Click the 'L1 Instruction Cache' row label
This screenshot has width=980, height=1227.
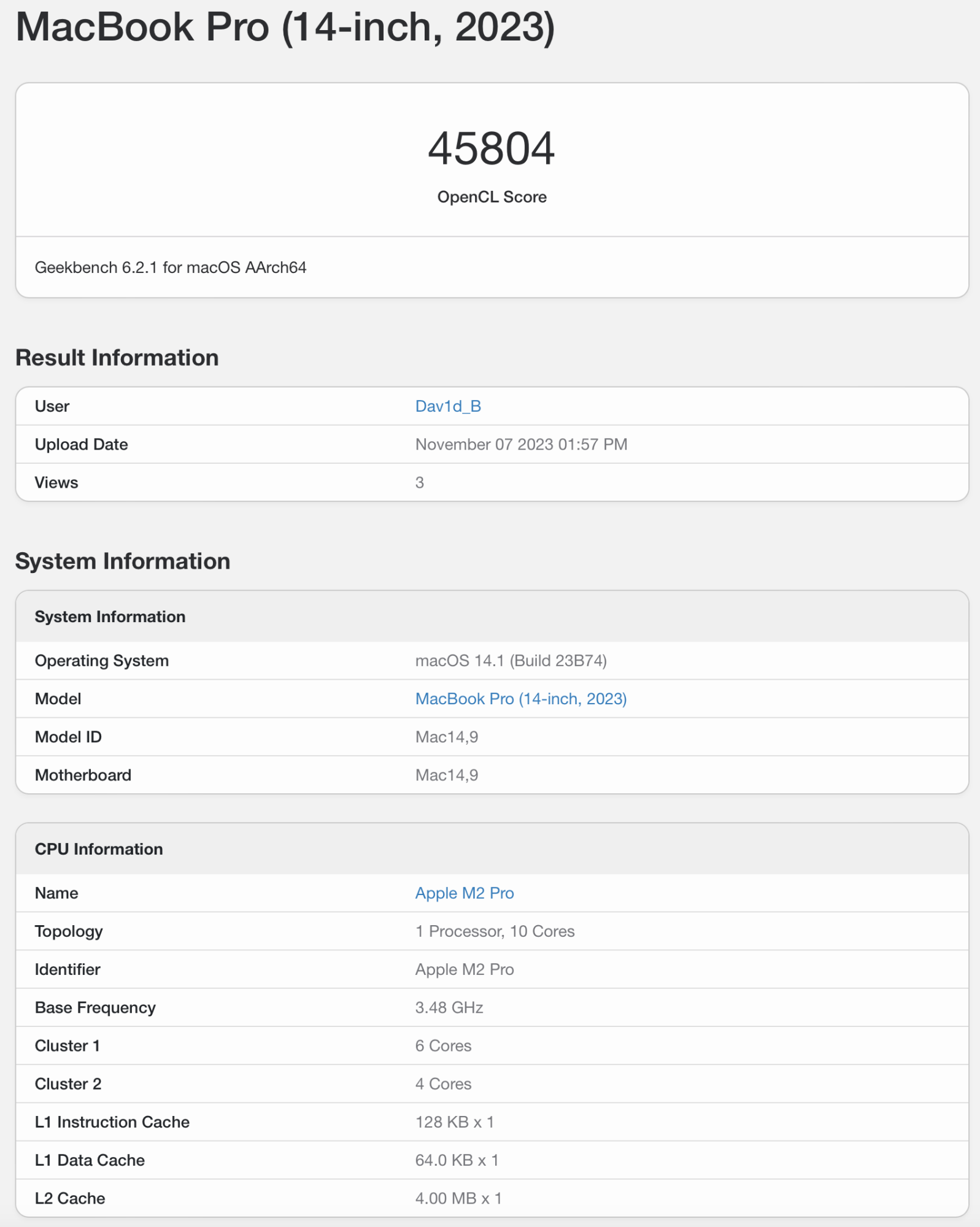(112, 1122)
